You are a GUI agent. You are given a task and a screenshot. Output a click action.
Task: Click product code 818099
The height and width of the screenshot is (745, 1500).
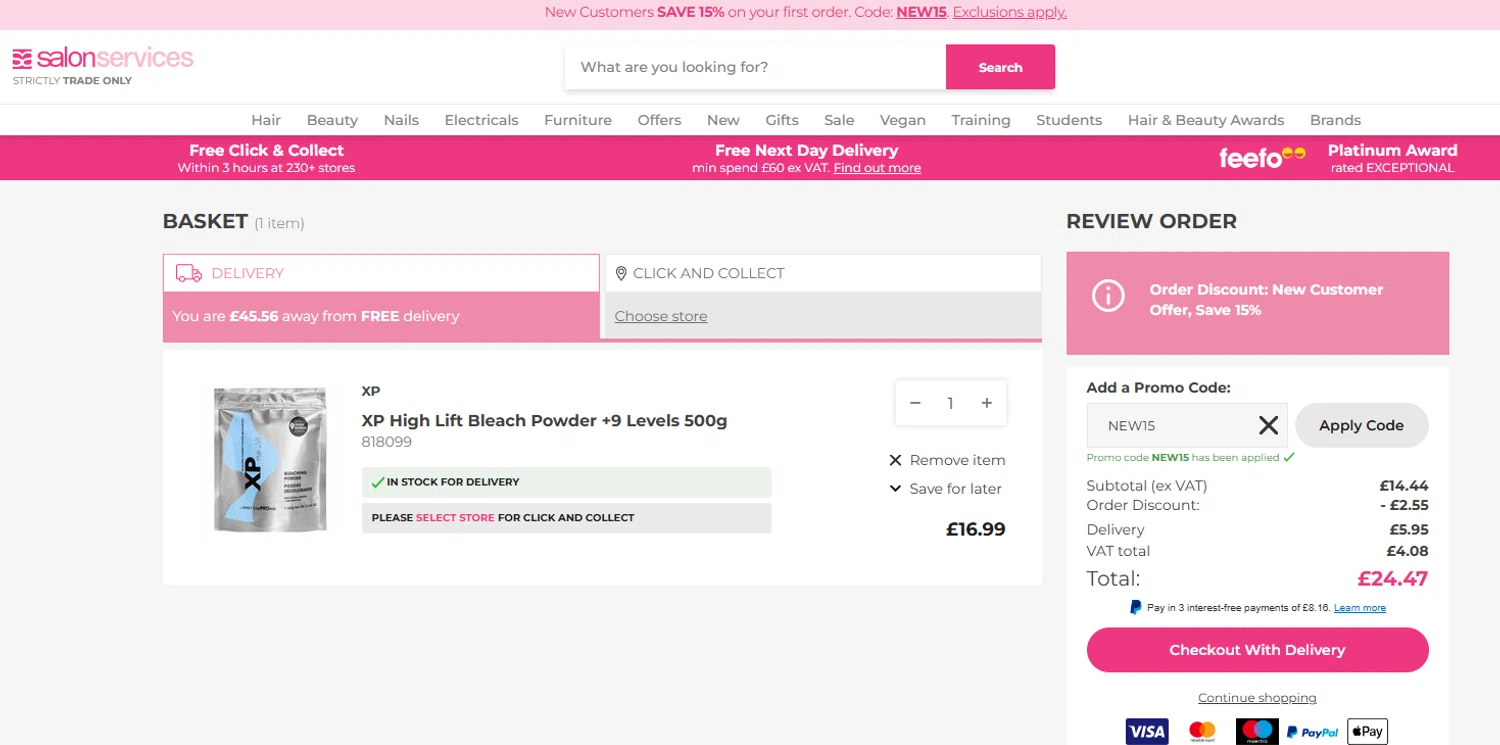coord(386,442)
